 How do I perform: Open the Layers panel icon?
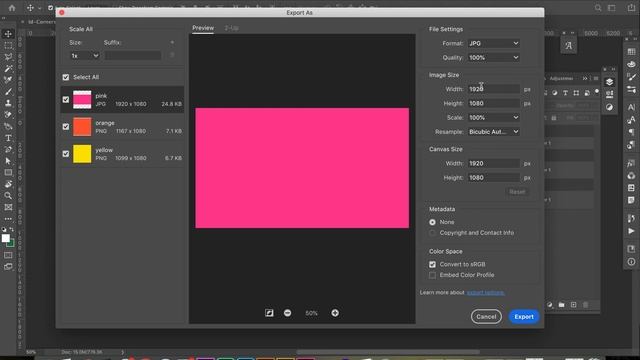pyautogui.click(x=609, y=82)
